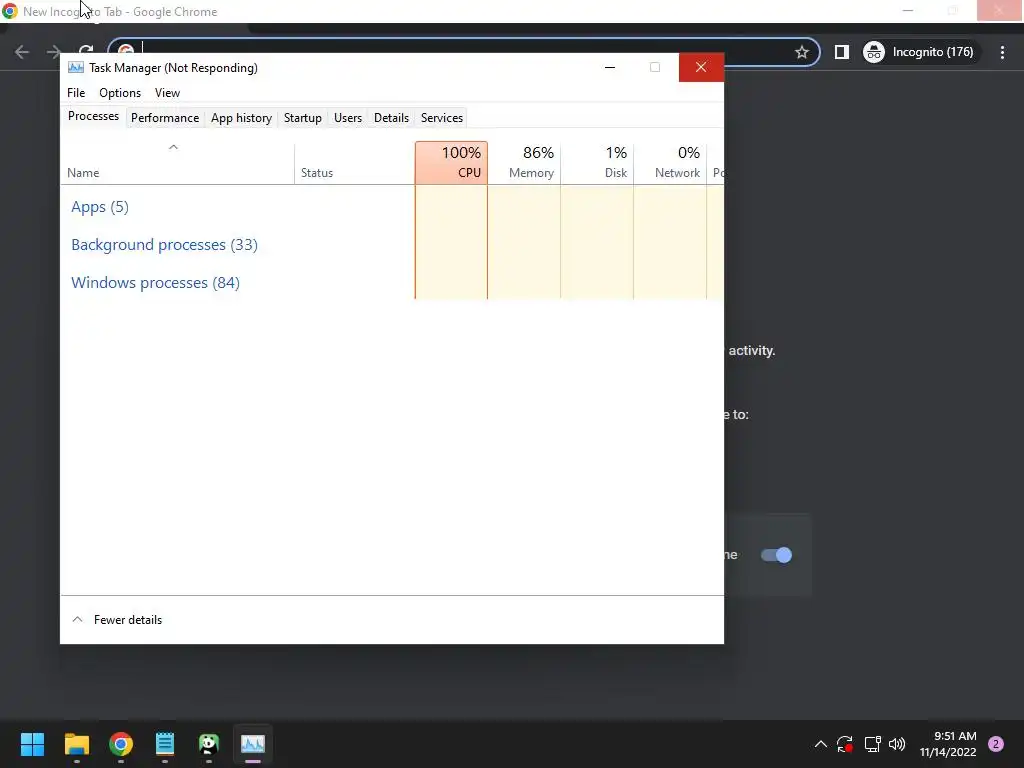Click Task Manager icon on the taskbar
Viewport: 1024px width, 768px height.
pos(253,744)
